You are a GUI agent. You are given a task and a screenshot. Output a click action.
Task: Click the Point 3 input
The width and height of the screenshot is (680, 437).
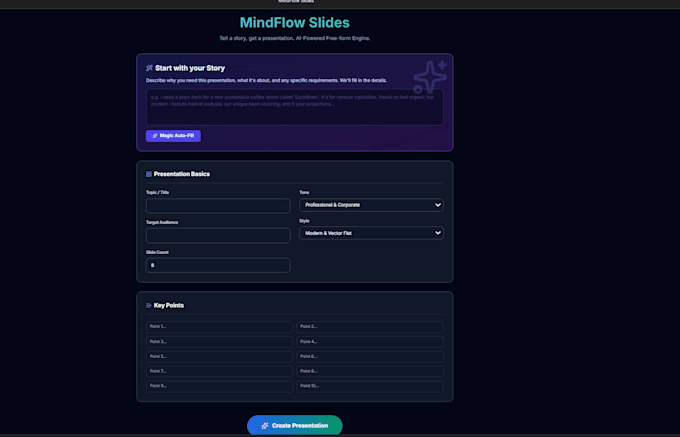coord(219,342)
